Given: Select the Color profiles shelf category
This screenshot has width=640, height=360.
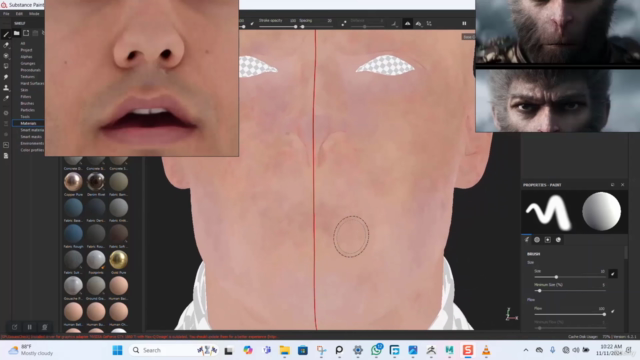Looking at the screenshot, I should pyautogui.click(x=32, y=150).
